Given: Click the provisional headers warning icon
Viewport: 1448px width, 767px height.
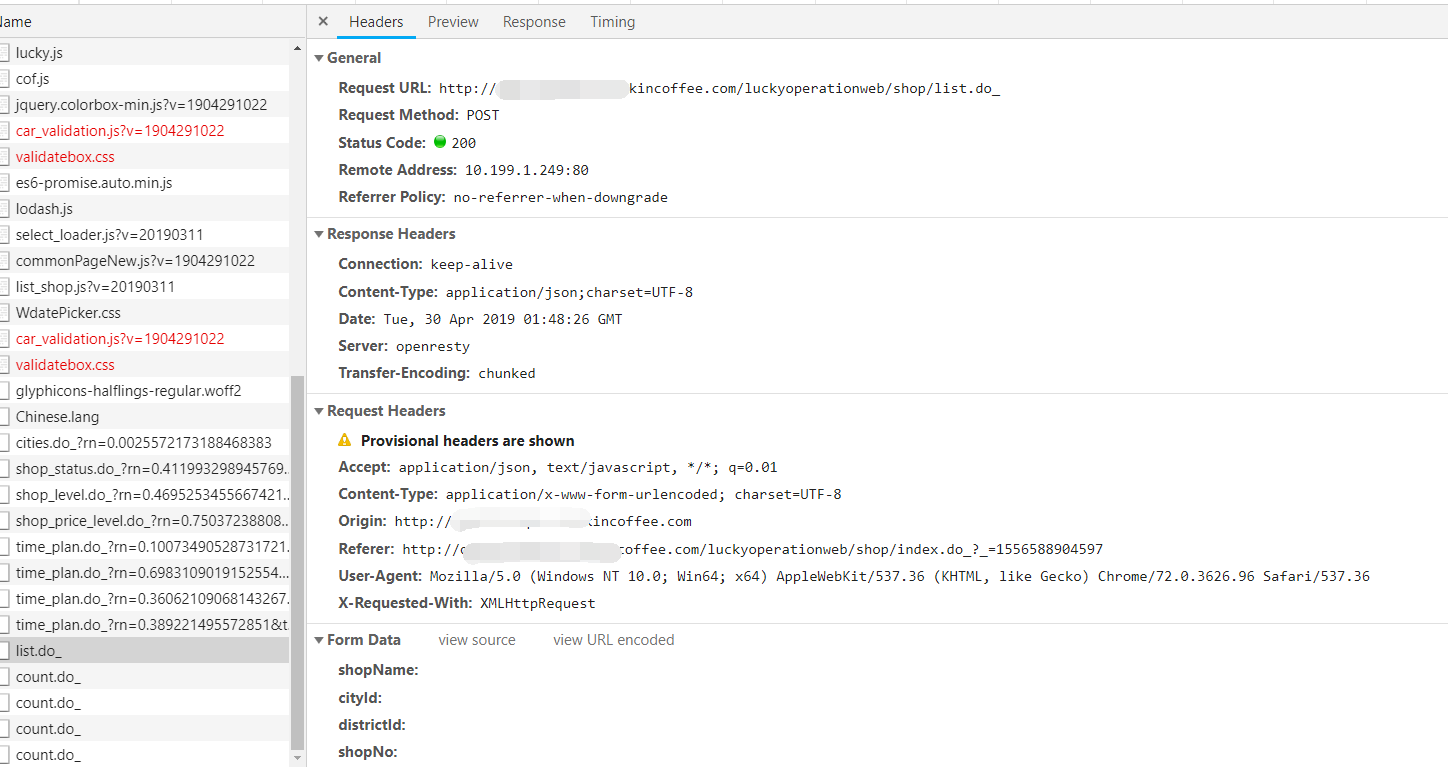Looking at the screenshot, I should click(x=345, y=440).
